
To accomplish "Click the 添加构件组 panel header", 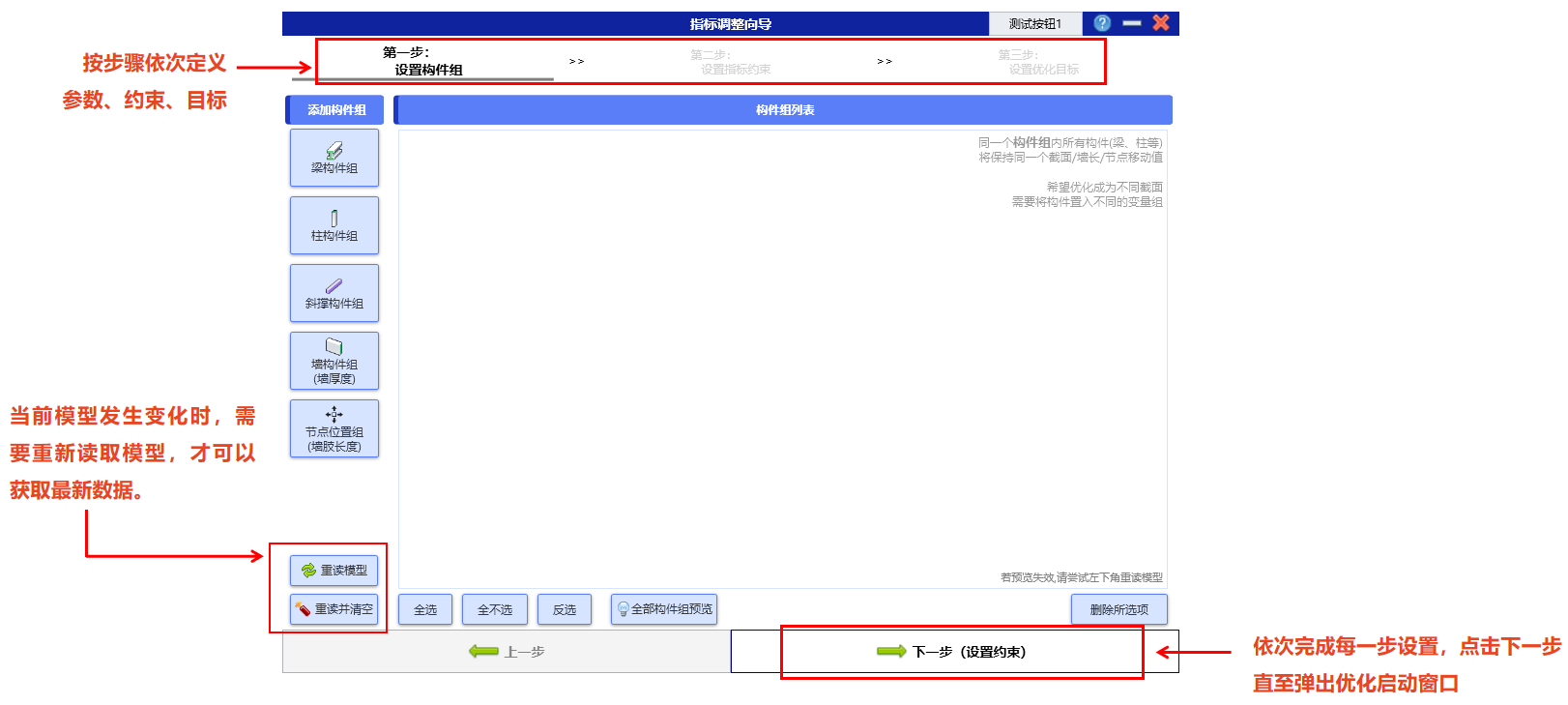I will tap(334, 110).
